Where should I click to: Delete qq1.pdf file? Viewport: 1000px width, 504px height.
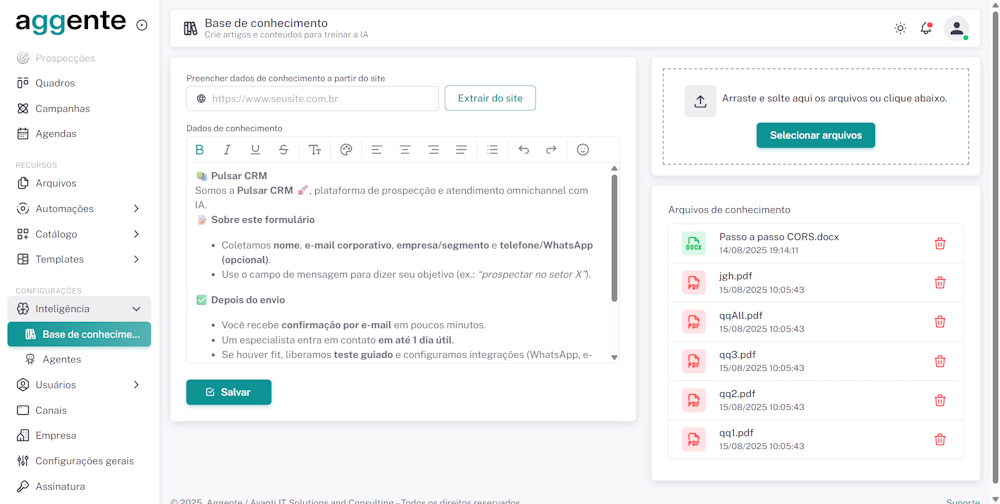(939, 440)
